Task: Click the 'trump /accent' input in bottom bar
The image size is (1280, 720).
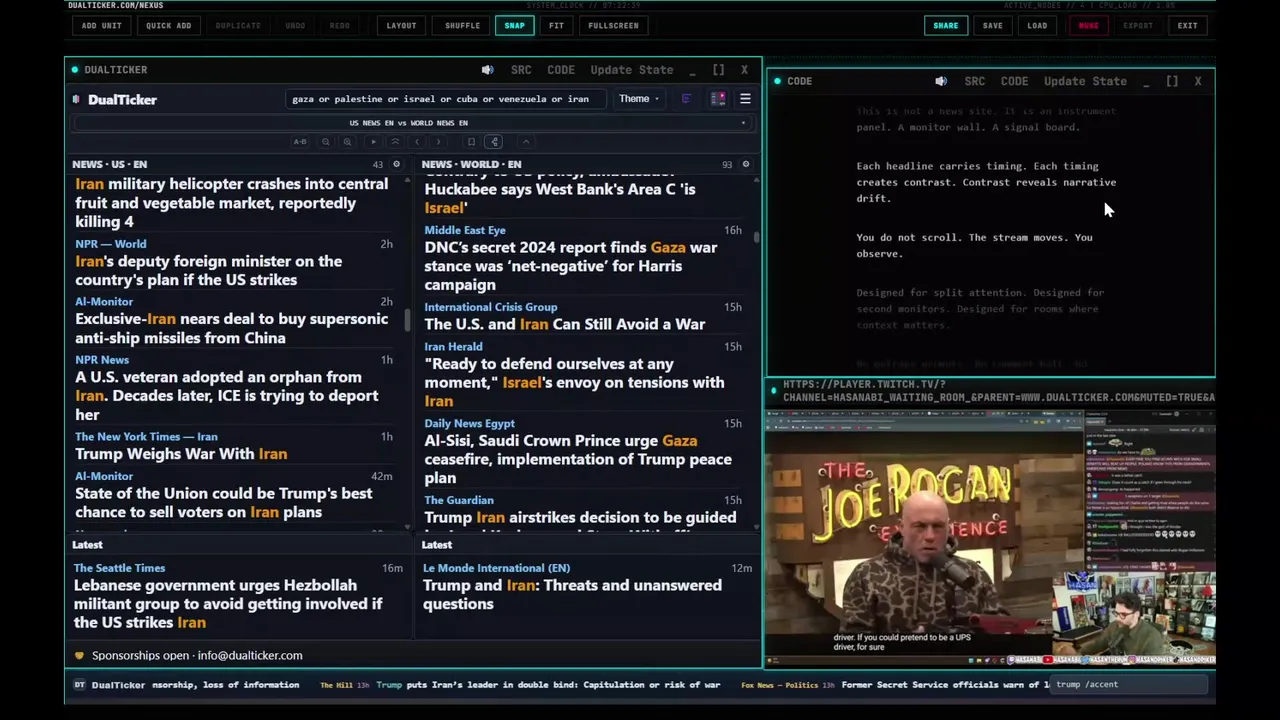Action: (1130, 685)
